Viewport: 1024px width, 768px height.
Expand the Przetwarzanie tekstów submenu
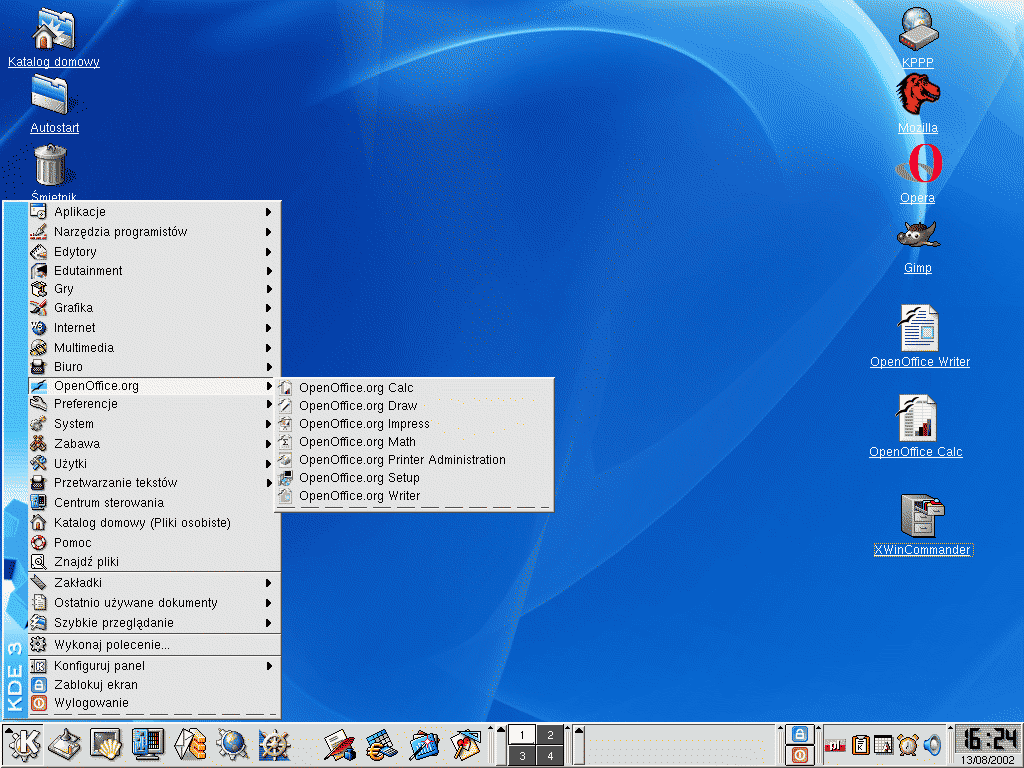coord(154,483)
